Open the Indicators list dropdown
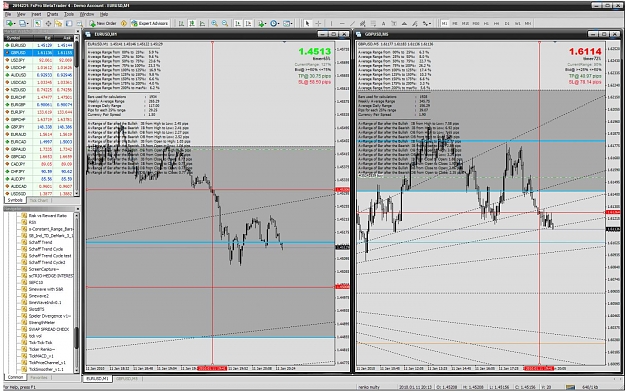Screen dimensions: 625x392 [x=262, y=24]
